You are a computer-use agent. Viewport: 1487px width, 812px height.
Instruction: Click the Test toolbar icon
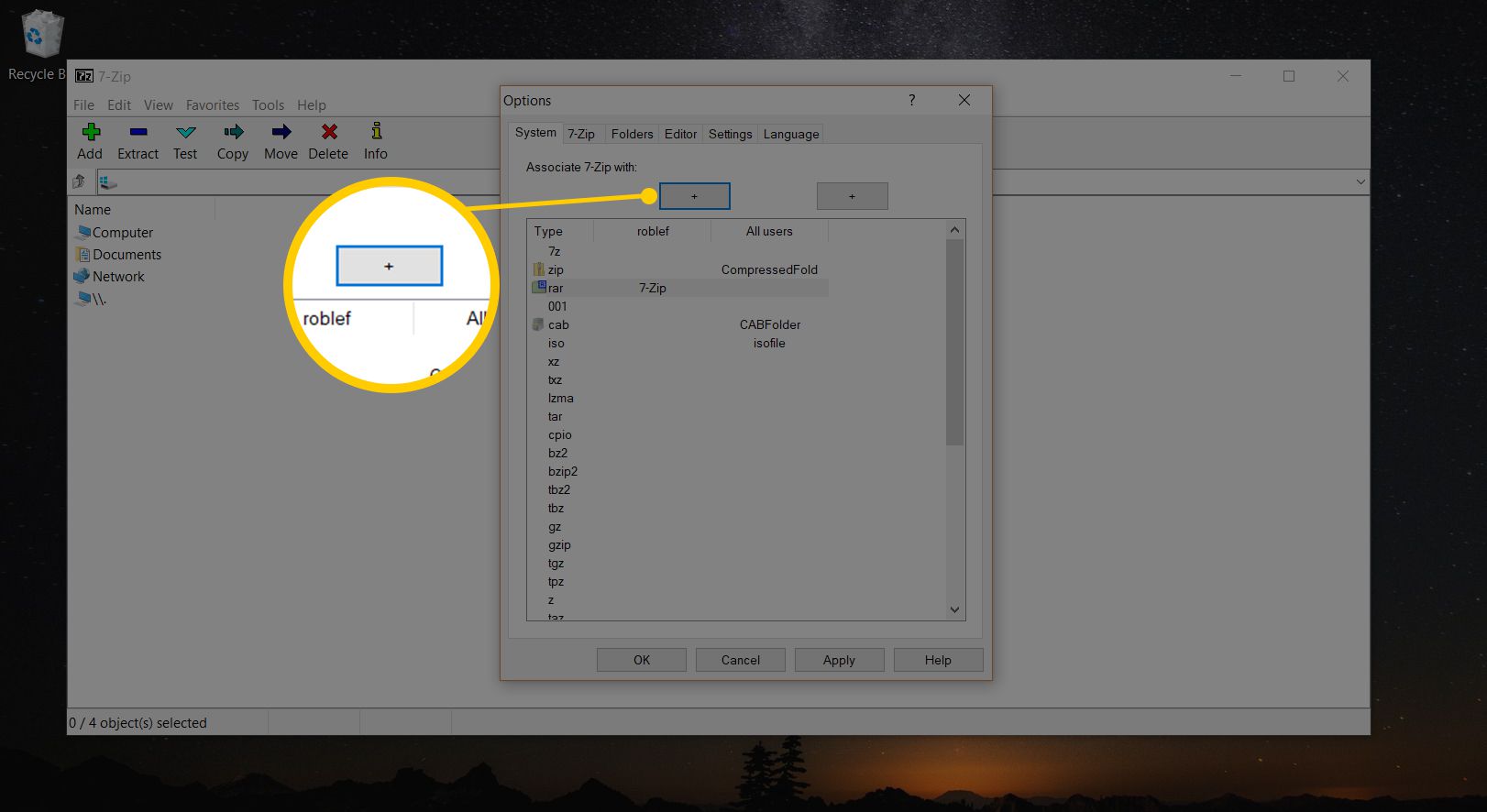point(185,132)
